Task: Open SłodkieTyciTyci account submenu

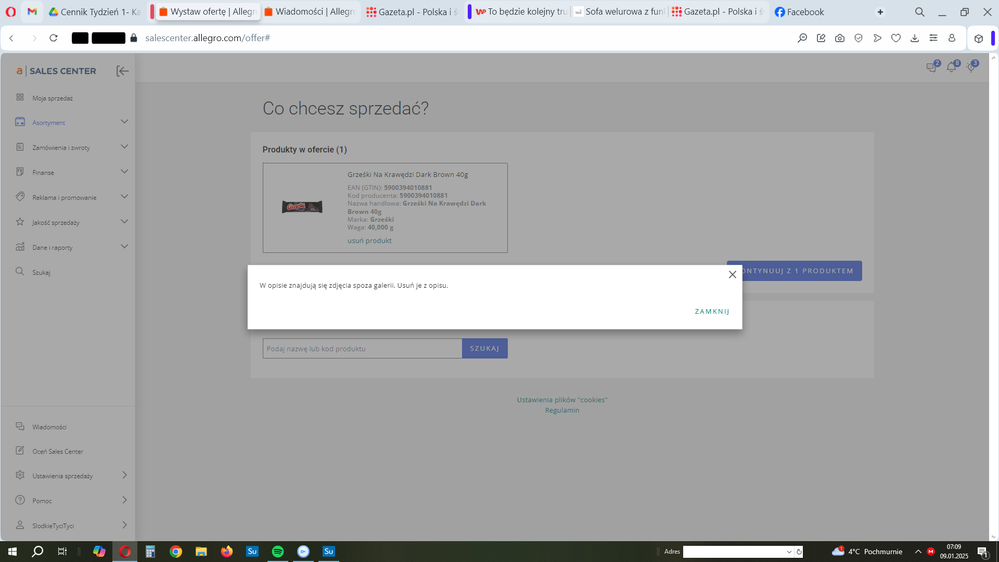Action: (x=124, y=525)
